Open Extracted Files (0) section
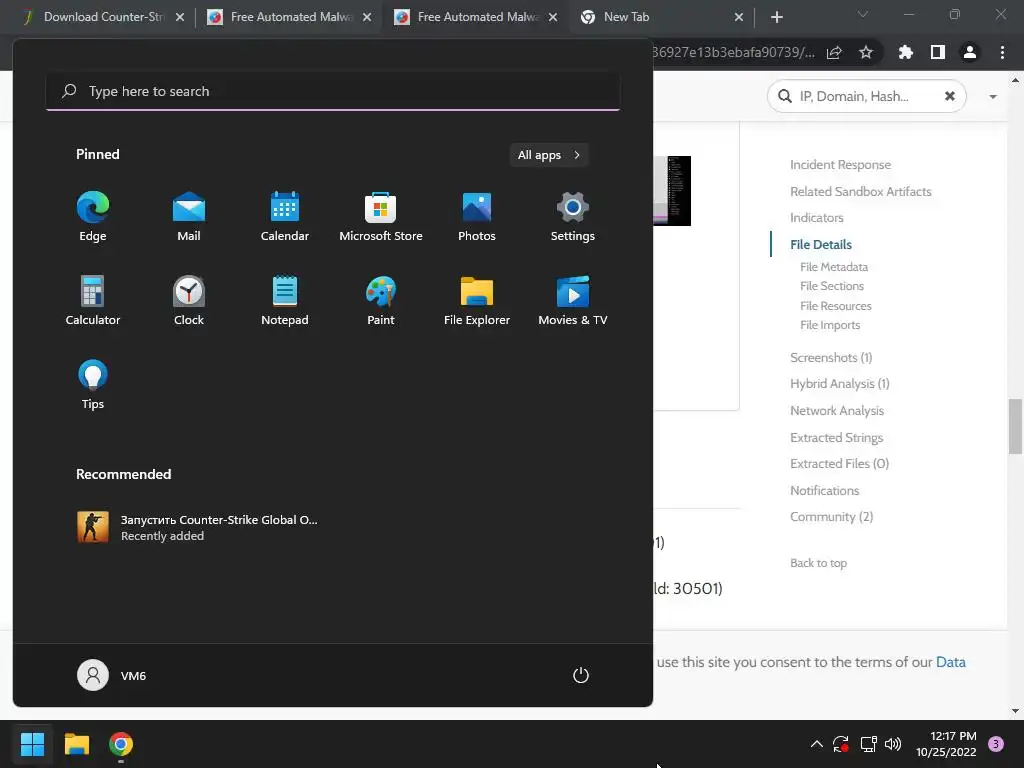1024x768 pixels. pyautogui.click(x=839, y=463)
